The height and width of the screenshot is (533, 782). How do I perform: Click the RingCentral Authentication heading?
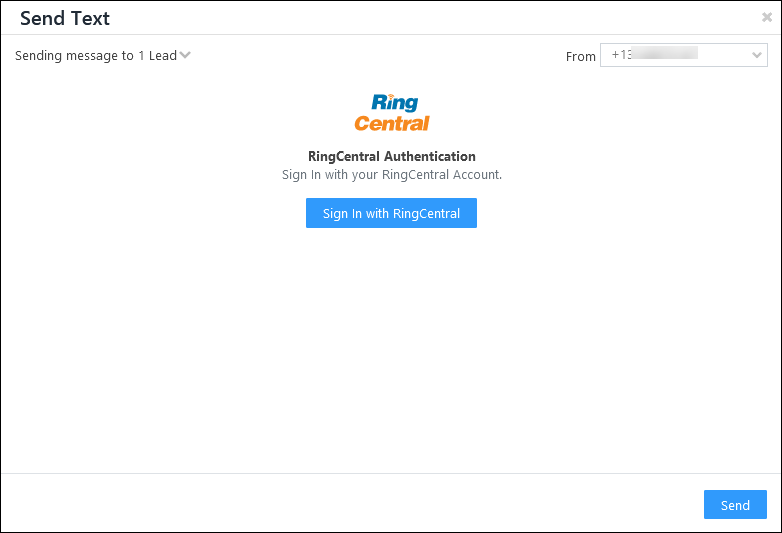[x=391, y=157]
